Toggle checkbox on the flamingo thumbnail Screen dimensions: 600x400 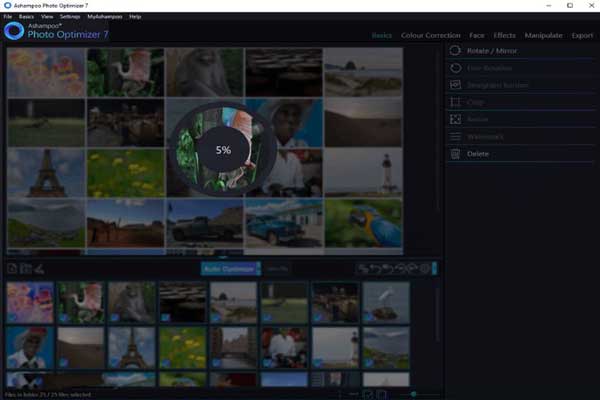tap(63, 317)
